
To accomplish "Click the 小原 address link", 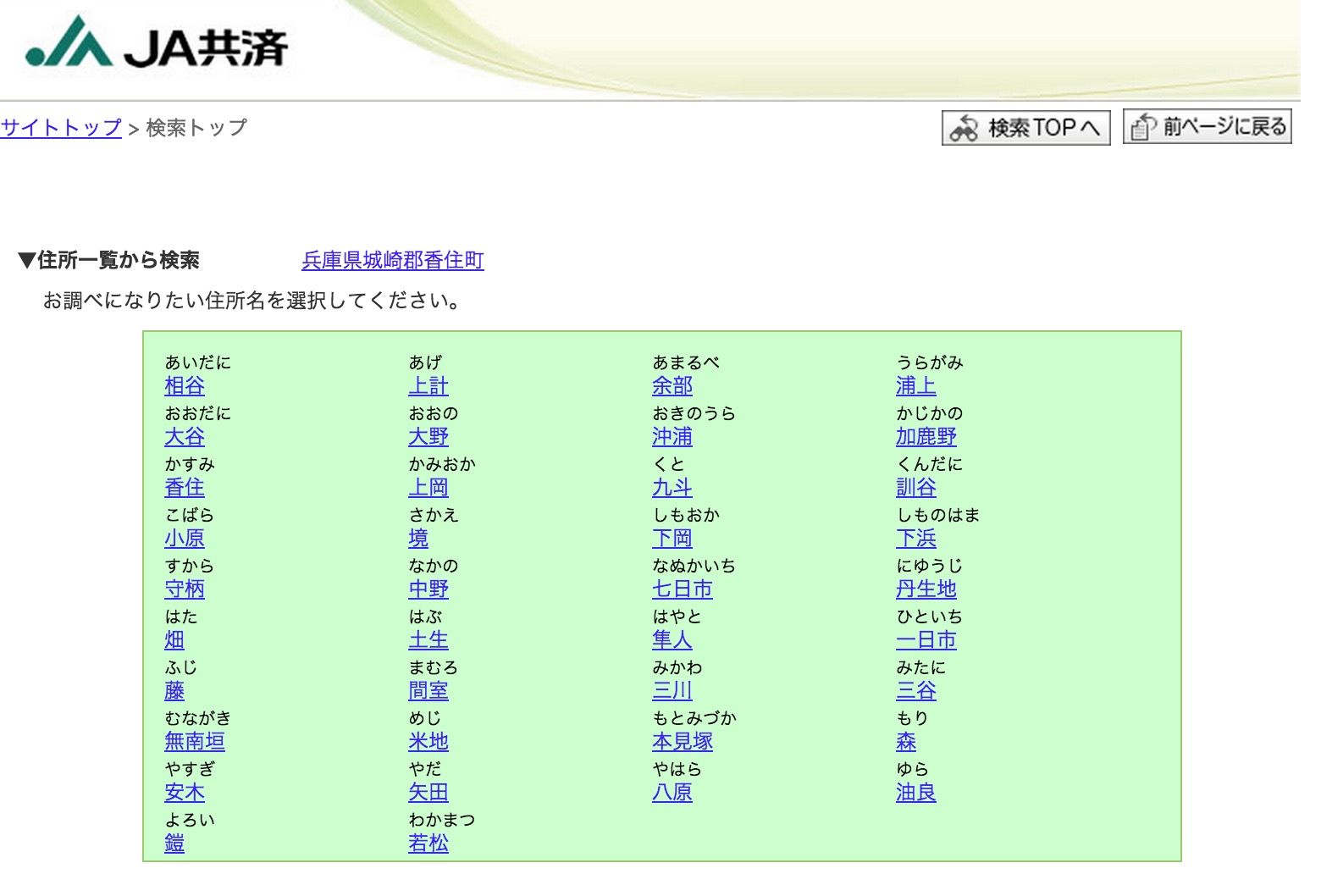I will (x=185, y=539).
